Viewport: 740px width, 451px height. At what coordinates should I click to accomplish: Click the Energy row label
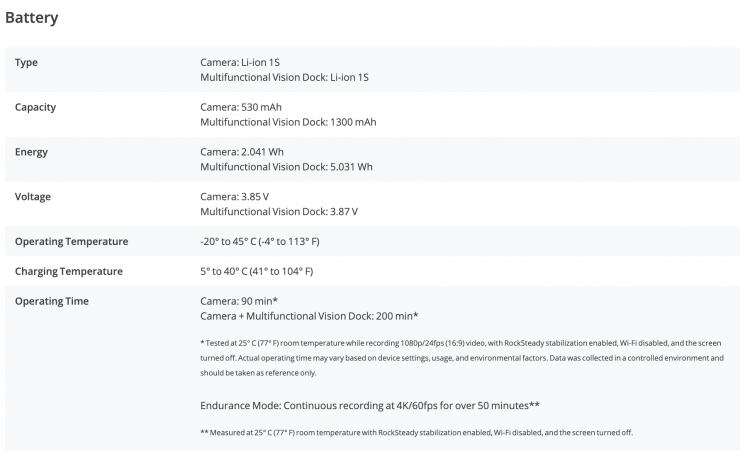tap(32, 152)
